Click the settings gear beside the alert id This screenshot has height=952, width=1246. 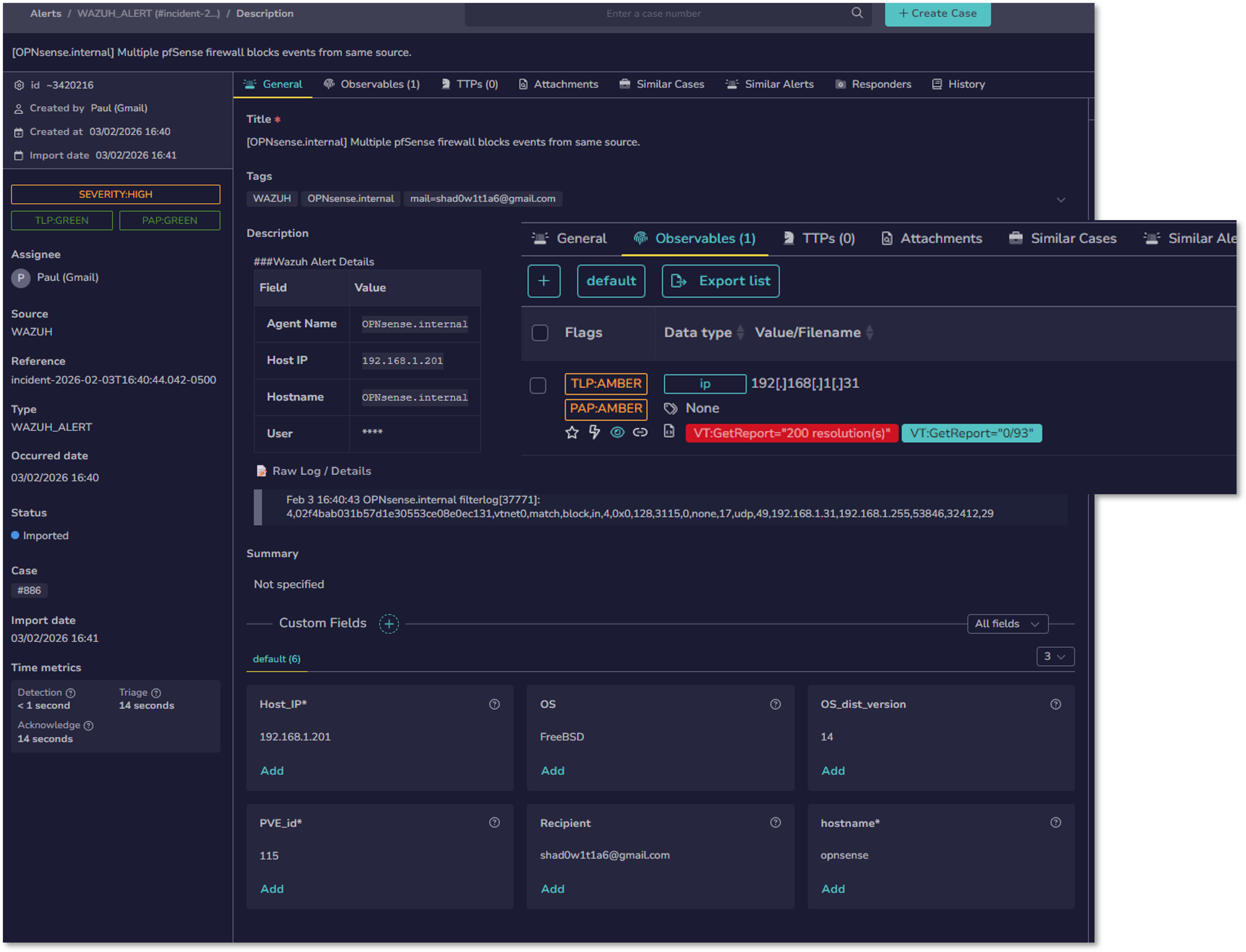click(19, 85)
